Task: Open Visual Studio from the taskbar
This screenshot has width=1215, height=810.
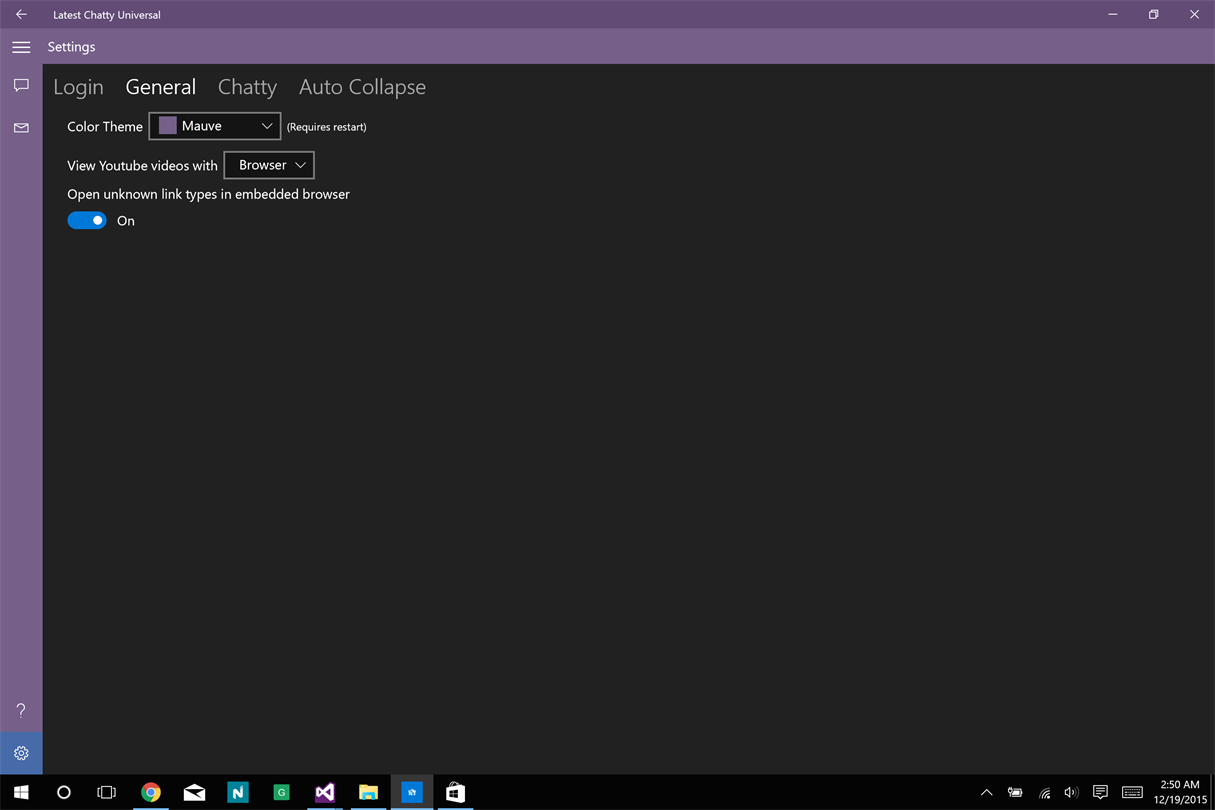Action: [x=325, y=792]
